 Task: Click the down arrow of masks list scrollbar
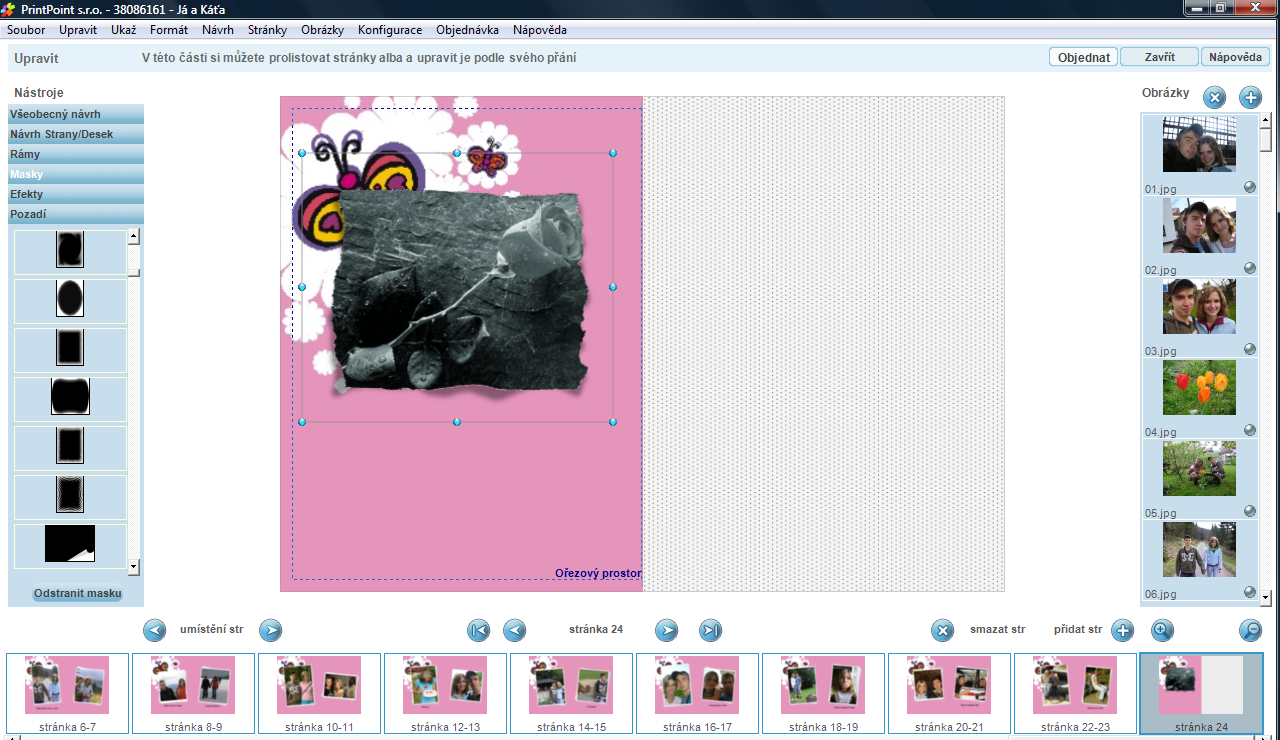click(134, 567)
